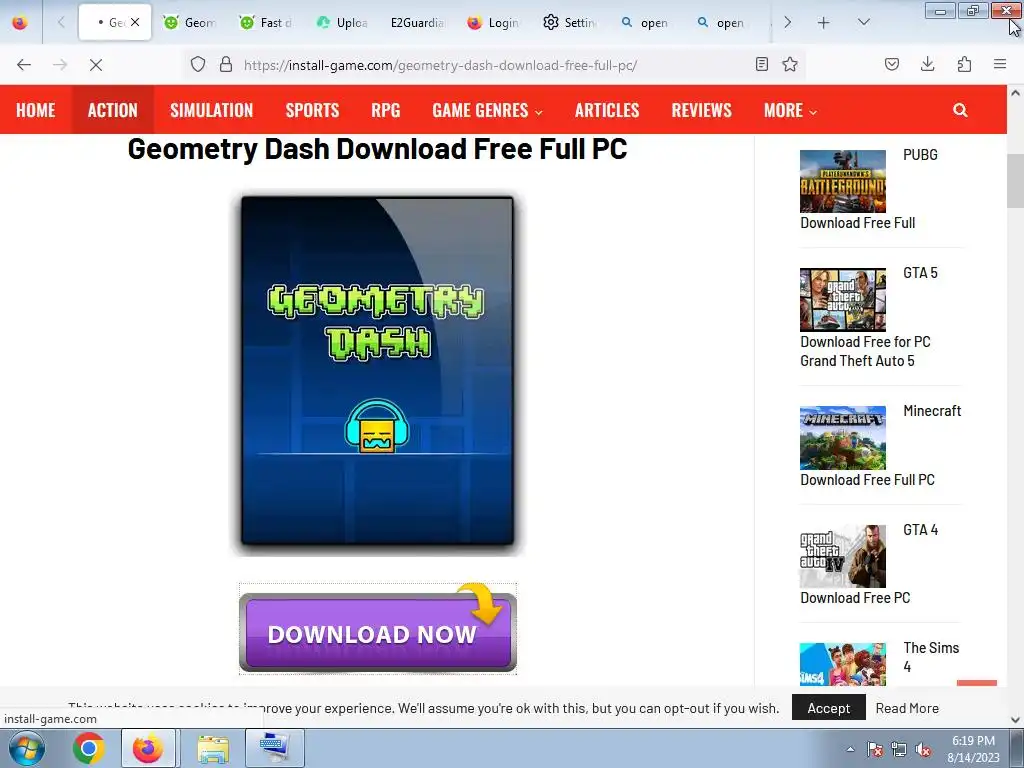Image resolution: width=1024 pixels, height=768 pixels.
Task: Toggle reader view icon in address bar
Action: pos(761,65)
